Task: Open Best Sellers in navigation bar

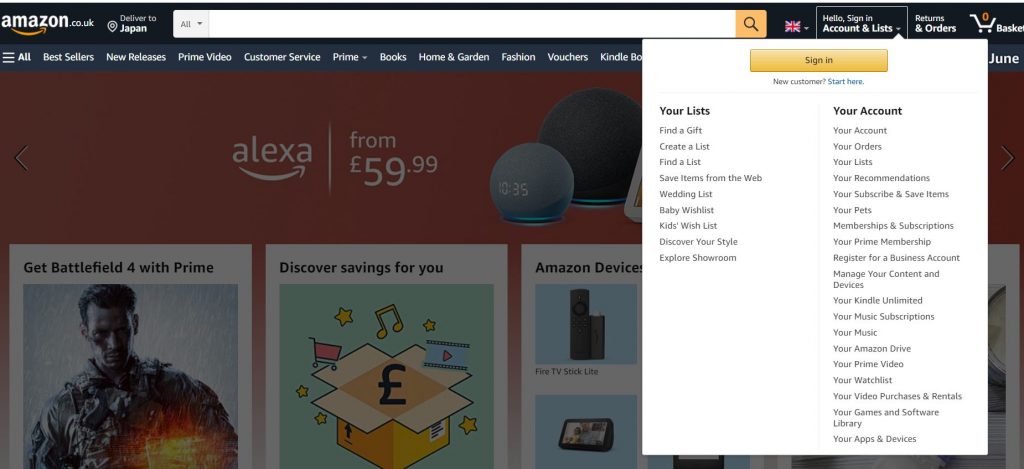Action: pyautogui.click(x=69, y=57)
